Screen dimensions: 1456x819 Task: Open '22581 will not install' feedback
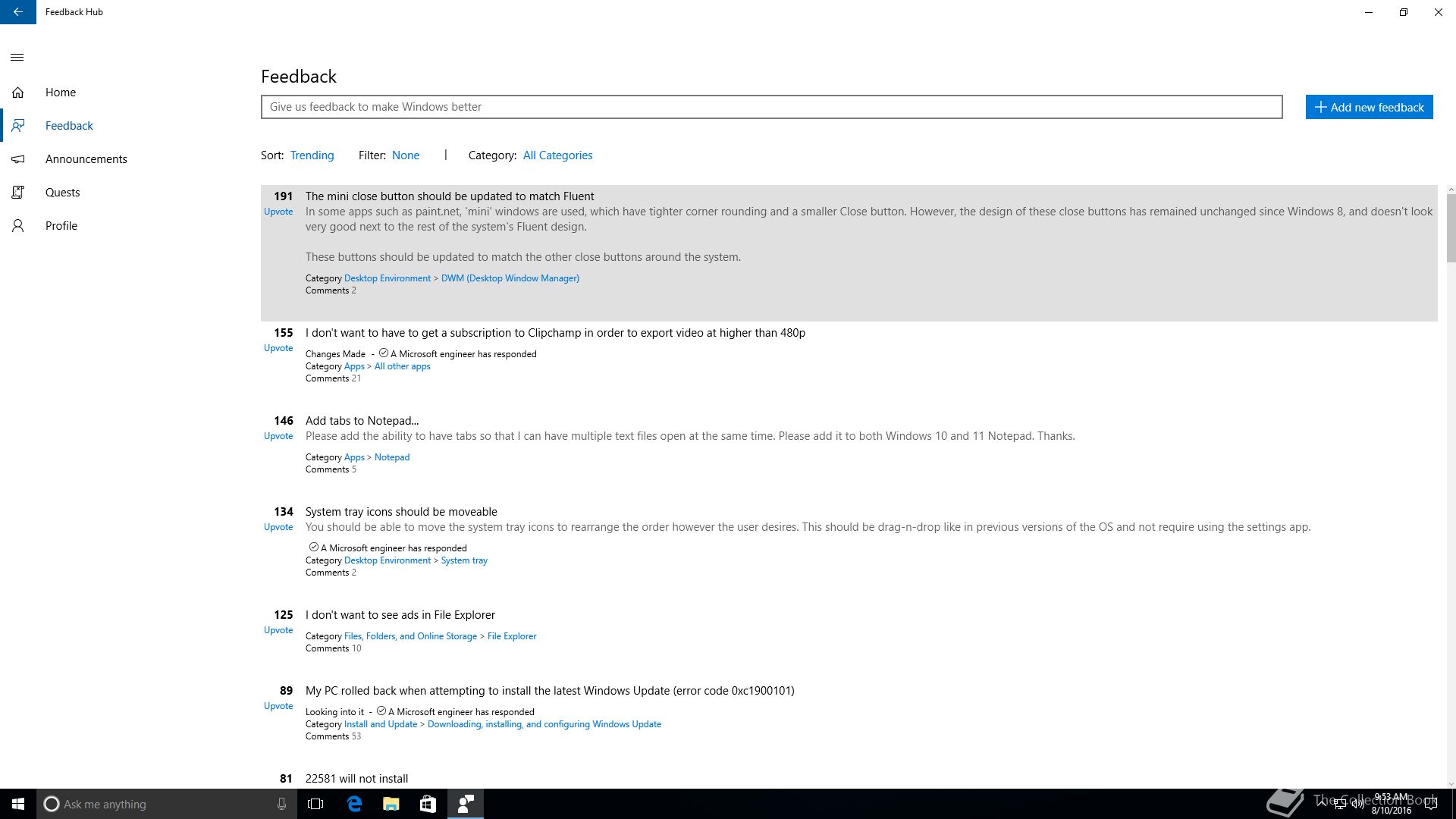click(x=356, y=779)
